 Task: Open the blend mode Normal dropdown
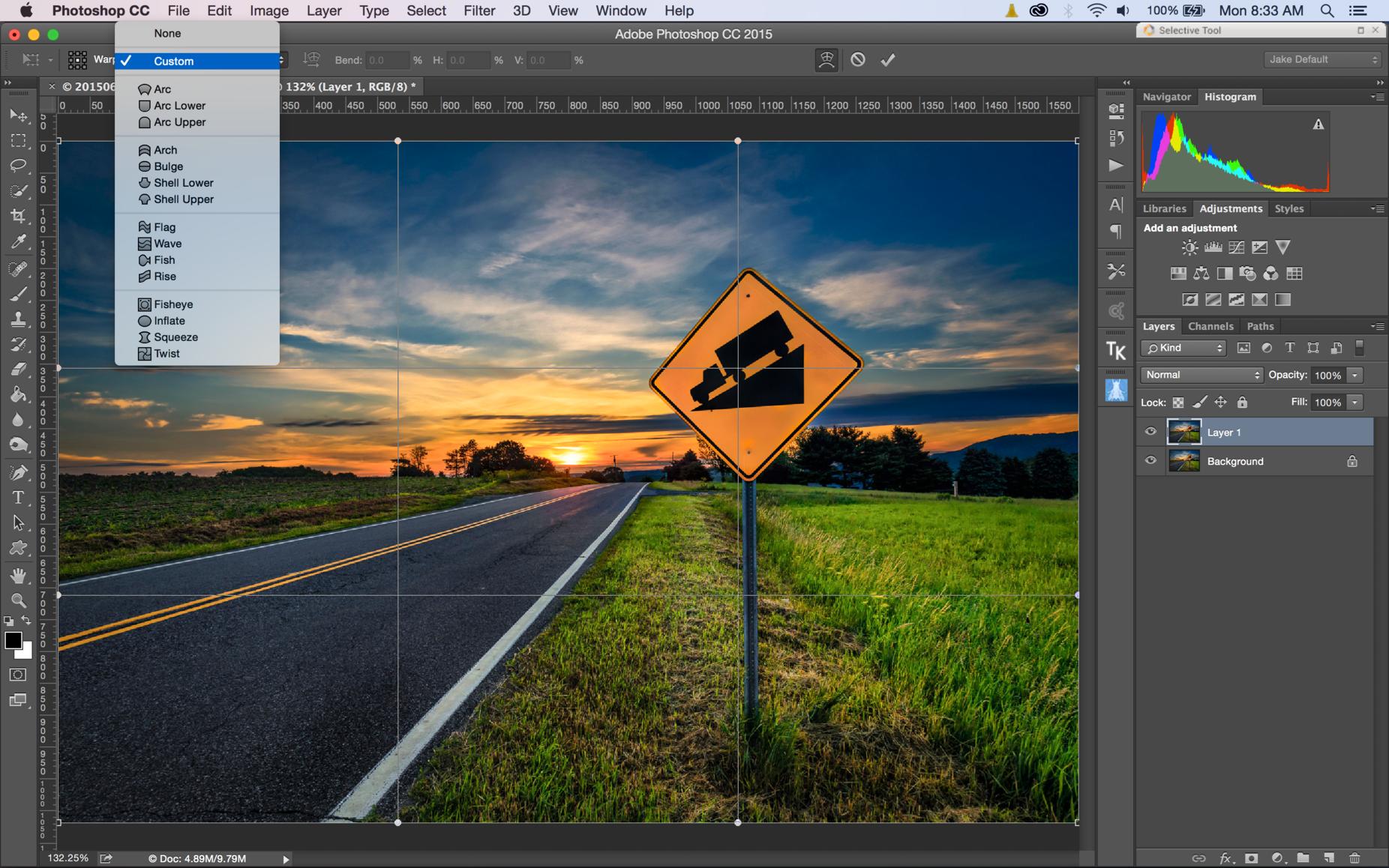pyautogui.click(x=1201, y=375)
